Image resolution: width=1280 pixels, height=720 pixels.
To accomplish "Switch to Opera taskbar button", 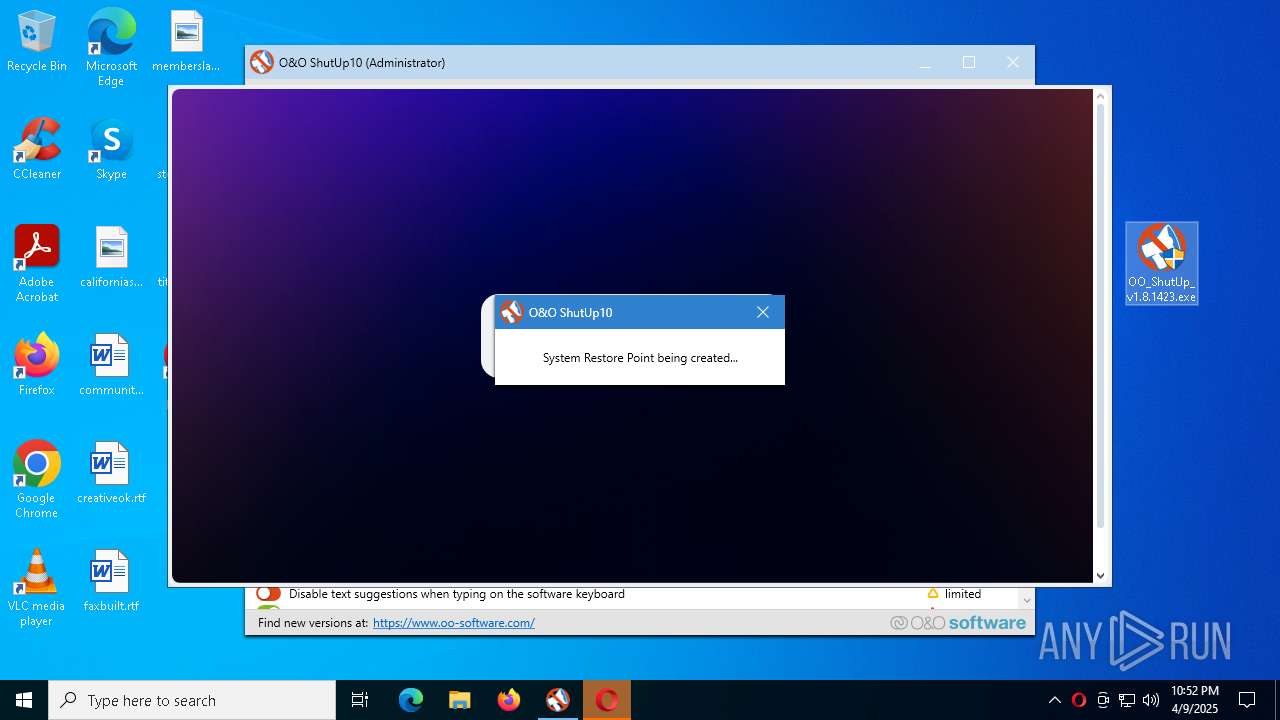I will pyautogui.click(x=607, y=700).
